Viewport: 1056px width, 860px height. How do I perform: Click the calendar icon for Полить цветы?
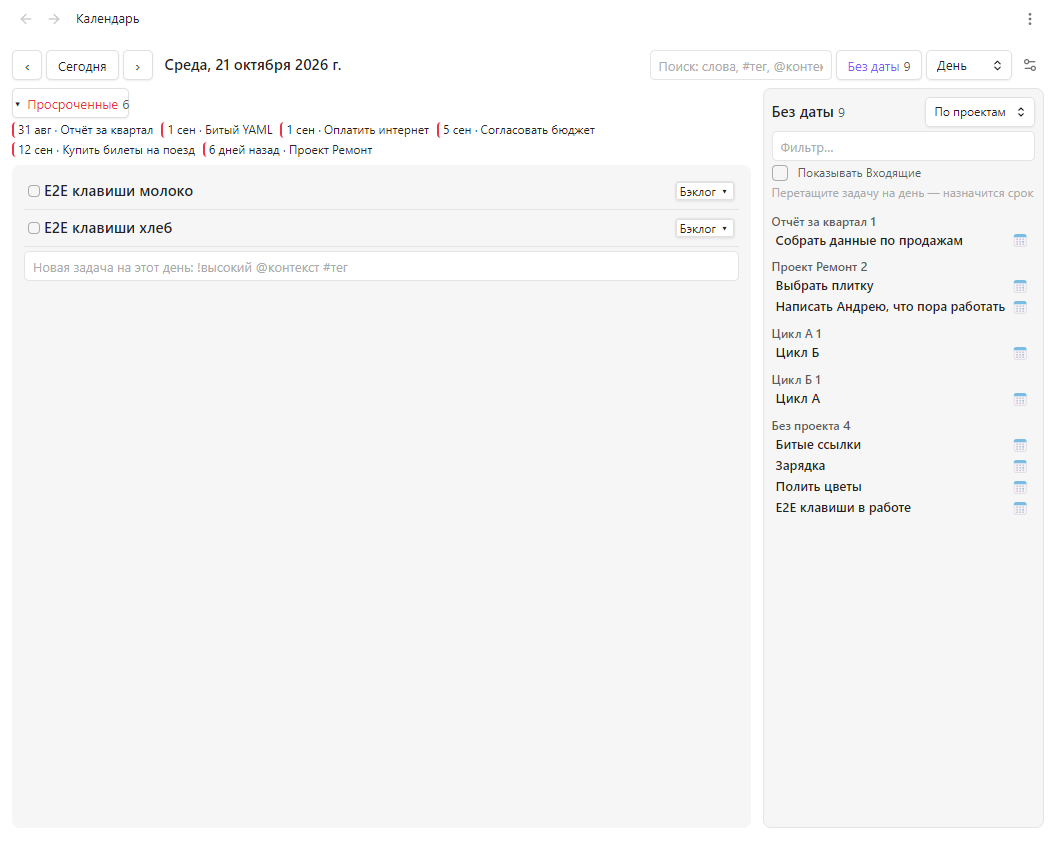[x=1020, y=487]
